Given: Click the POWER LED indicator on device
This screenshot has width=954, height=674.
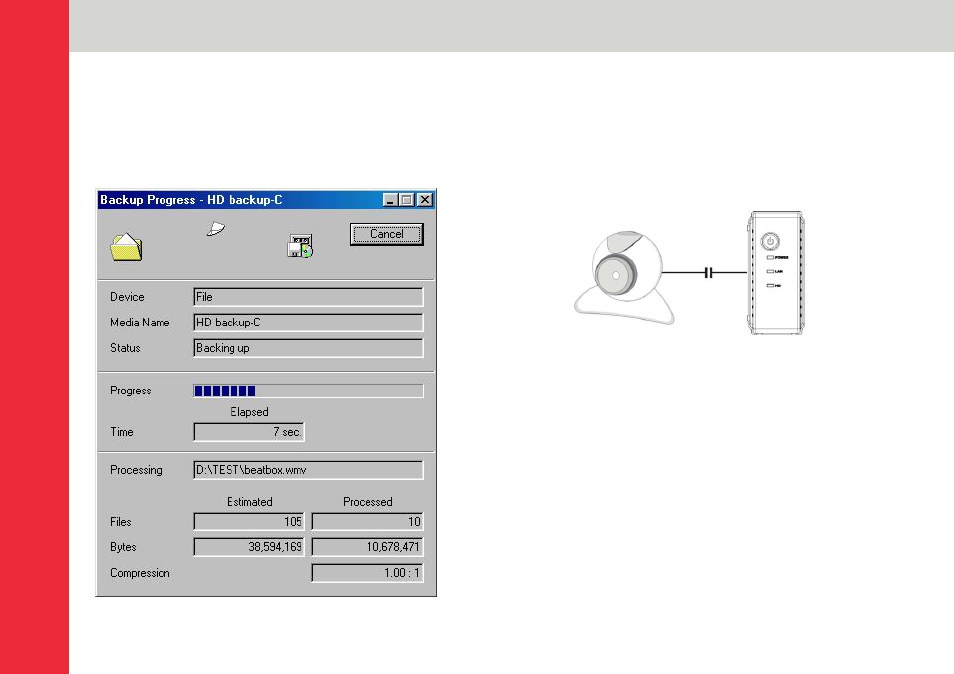Looking at the screenshot, I should coord(770,257).
